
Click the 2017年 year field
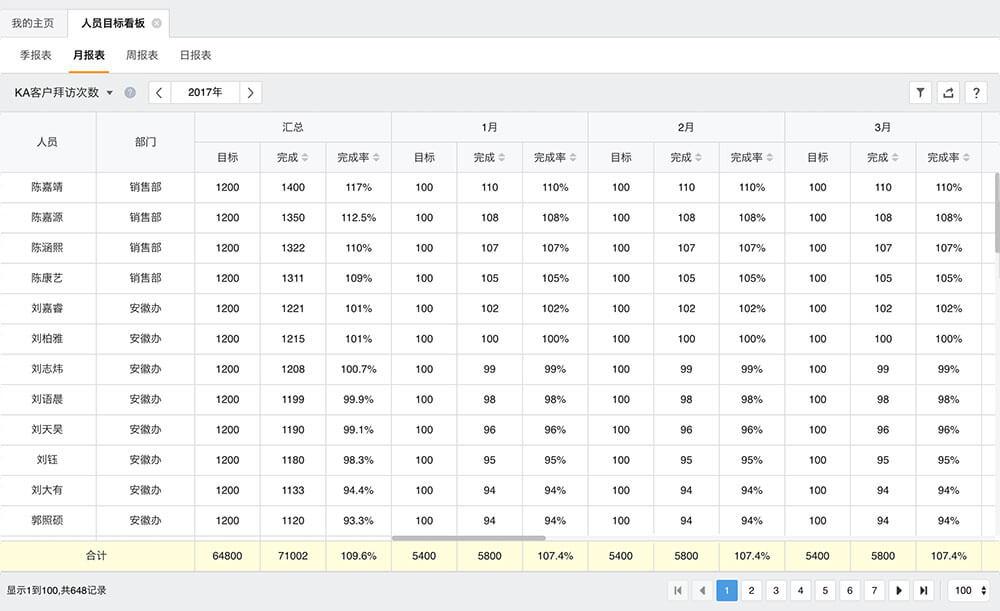pos(205,93)
